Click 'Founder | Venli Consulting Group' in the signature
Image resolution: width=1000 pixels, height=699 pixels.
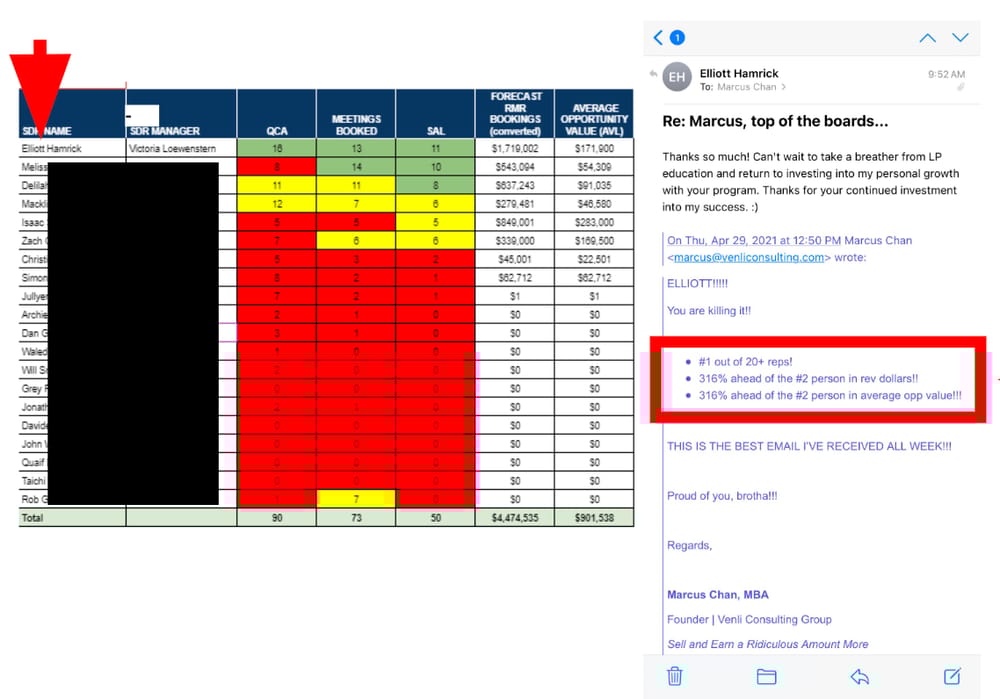(x=749, y=619)
